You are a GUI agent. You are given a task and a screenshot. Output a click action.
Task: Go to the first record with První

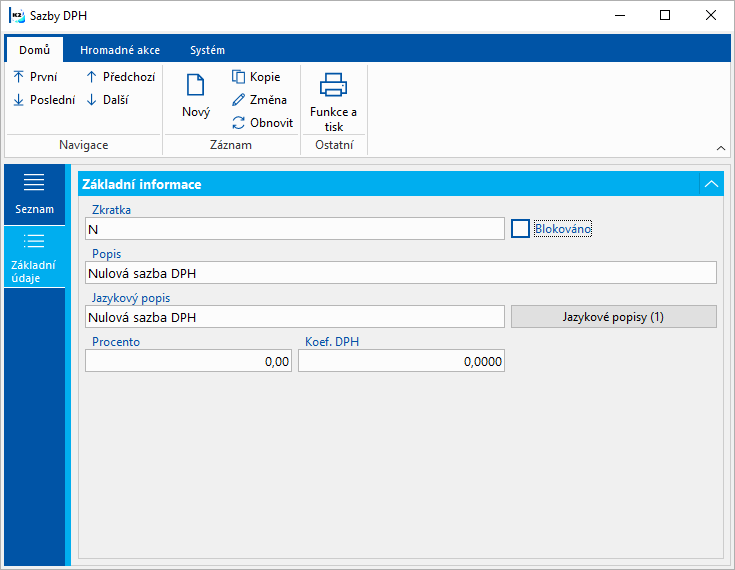[x=35, y=77]
